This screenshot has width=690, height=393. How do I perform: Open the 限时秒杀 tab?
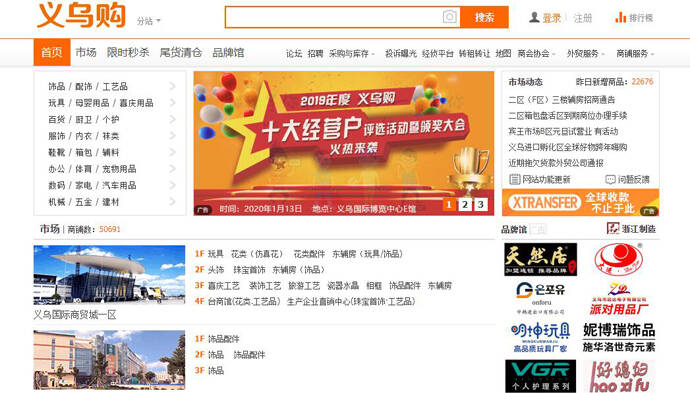coord(128,53)
